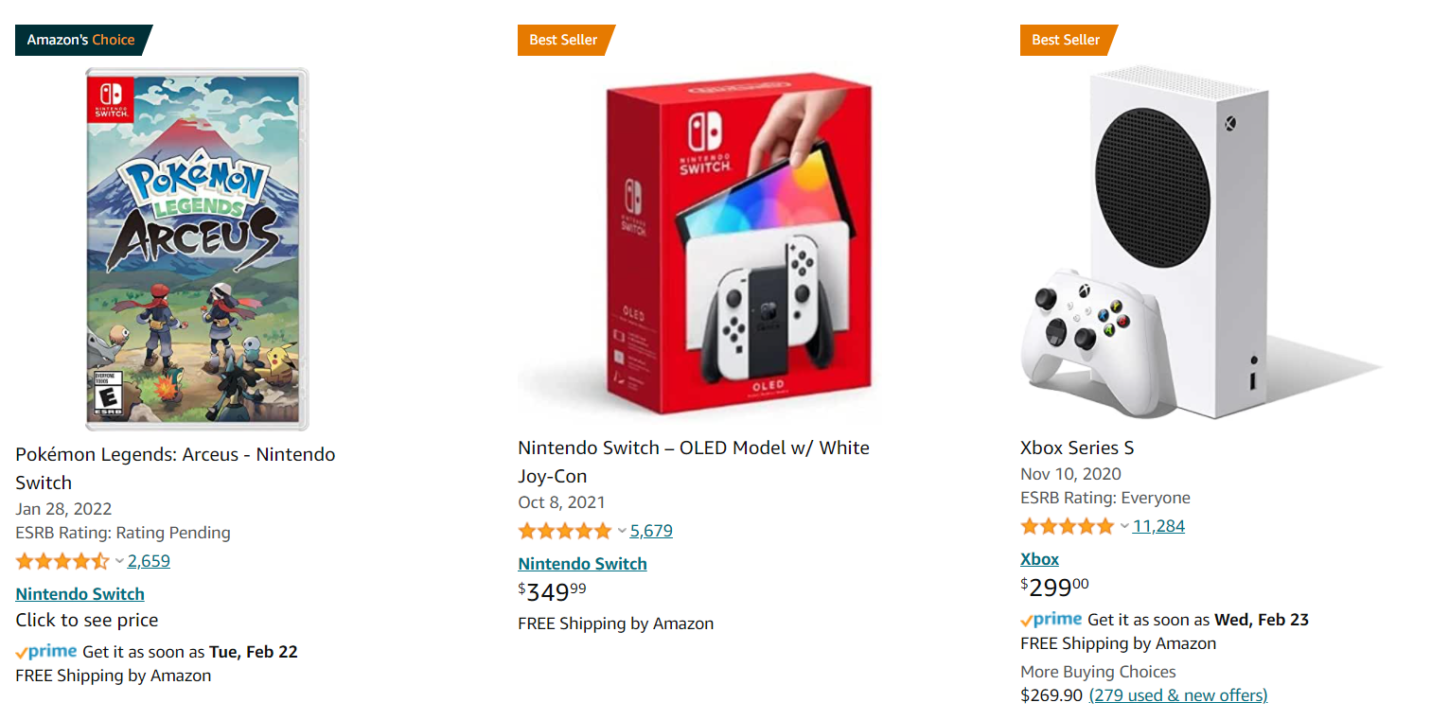Screen dimensions: 1431x720
Task: Click the Best Seller badge above Nintendo Switch OLED
Action: tap(565, 40)
